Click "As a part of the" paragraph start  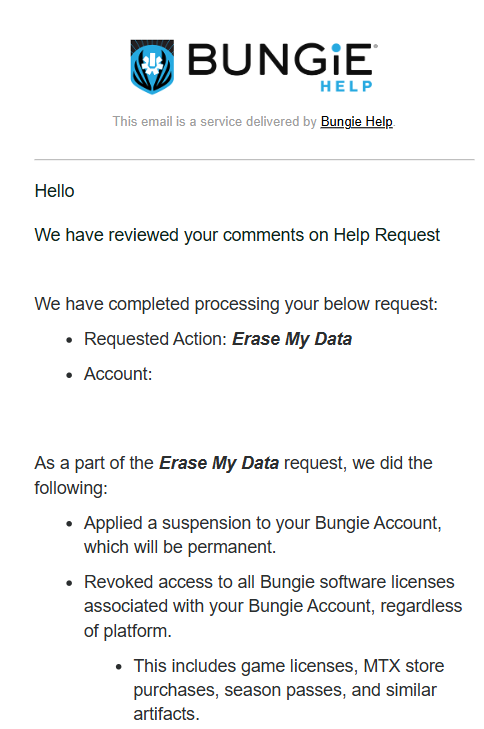pos(94,463)
